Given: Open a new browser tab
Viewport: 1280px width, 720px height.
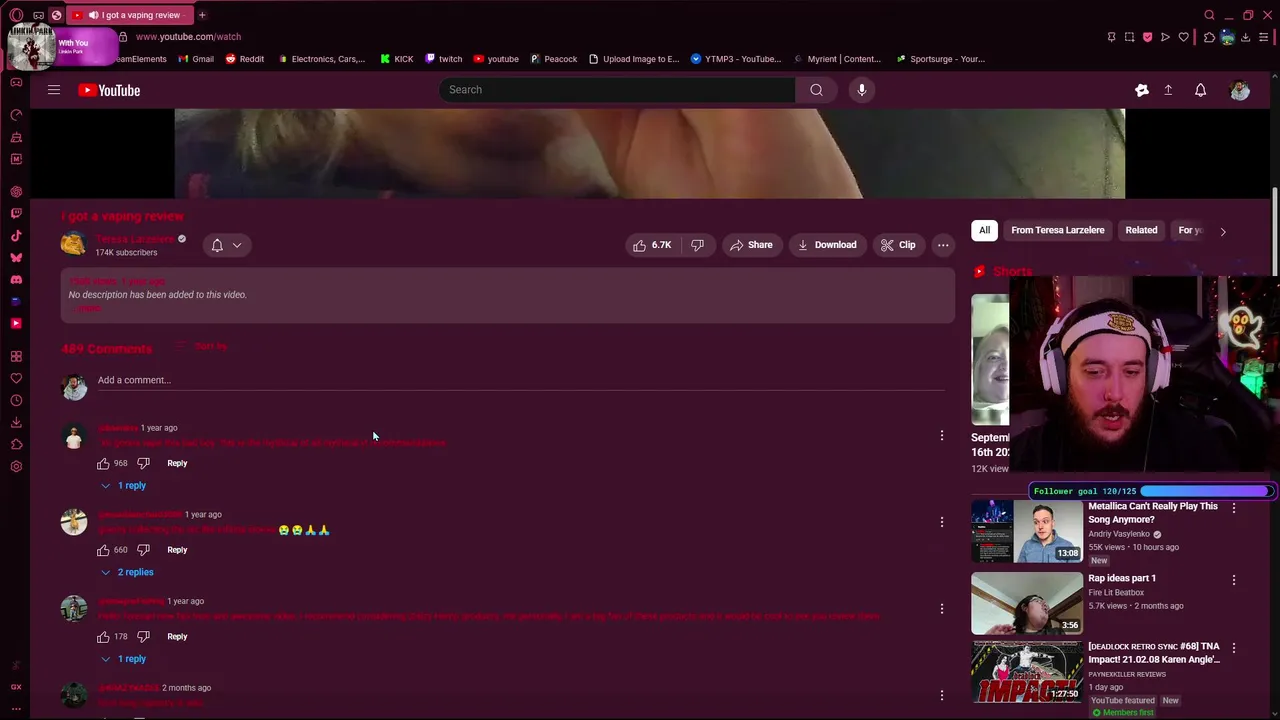Looking at the screenshot, I should click(x=202, y=15).
